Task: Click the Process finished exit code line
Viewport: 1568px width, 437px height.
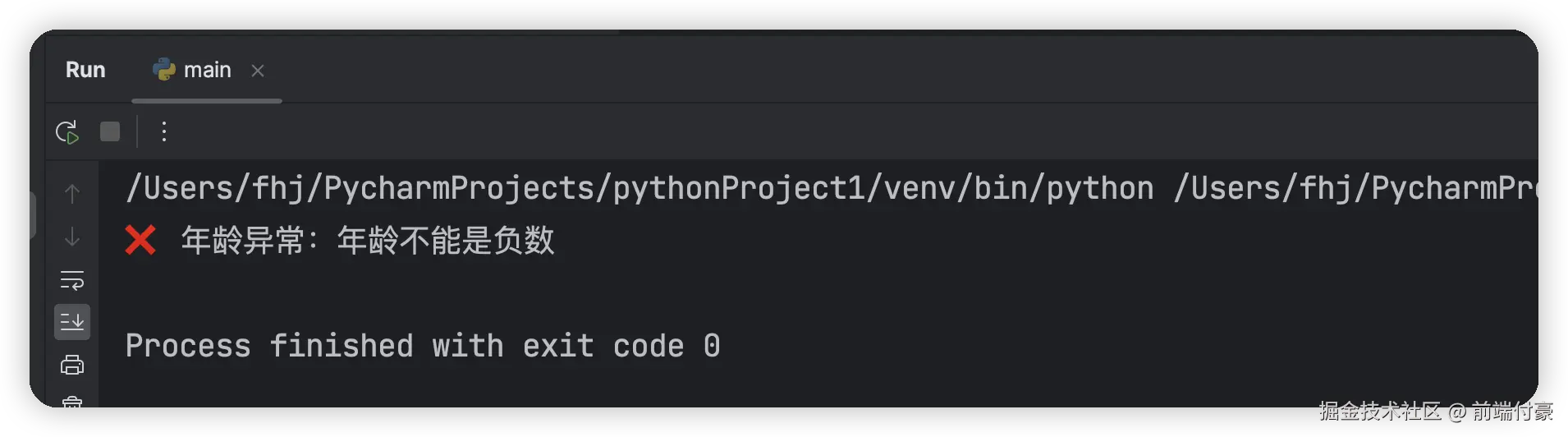Action: tap(423, 347)
